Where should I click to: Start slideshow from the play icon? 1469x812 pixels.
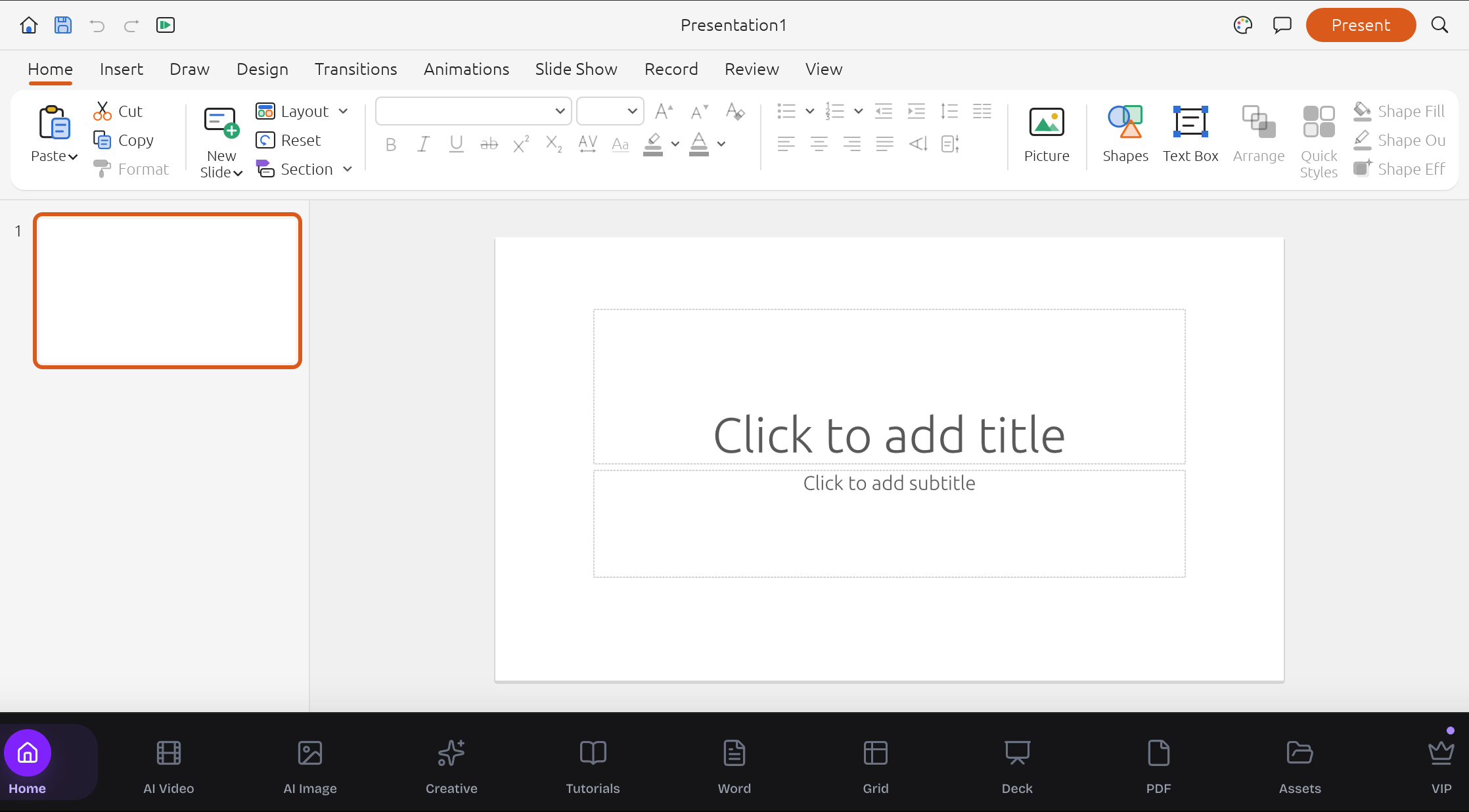pos(166,25)
